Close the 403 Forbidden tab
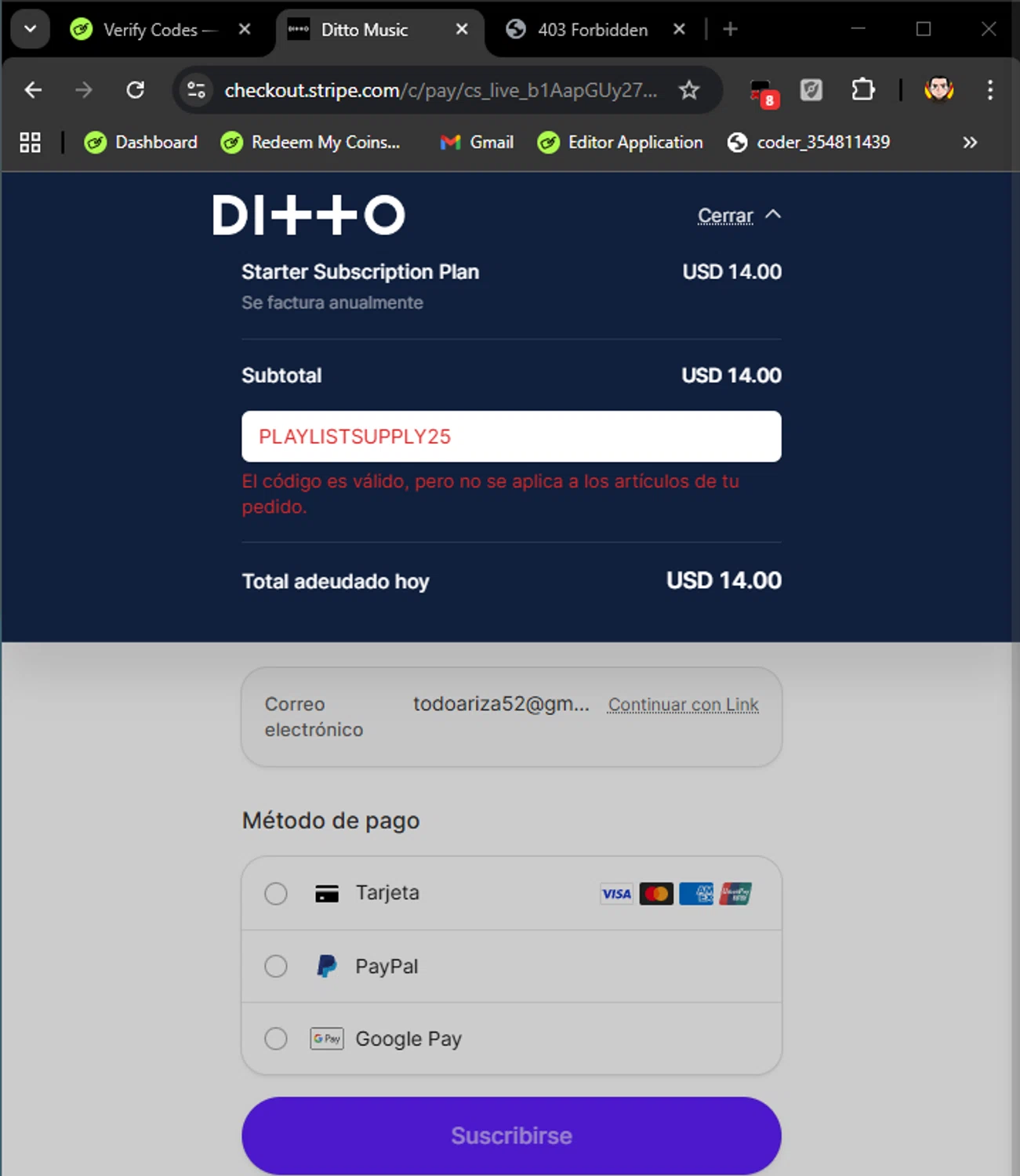 (x=679, y=30)
